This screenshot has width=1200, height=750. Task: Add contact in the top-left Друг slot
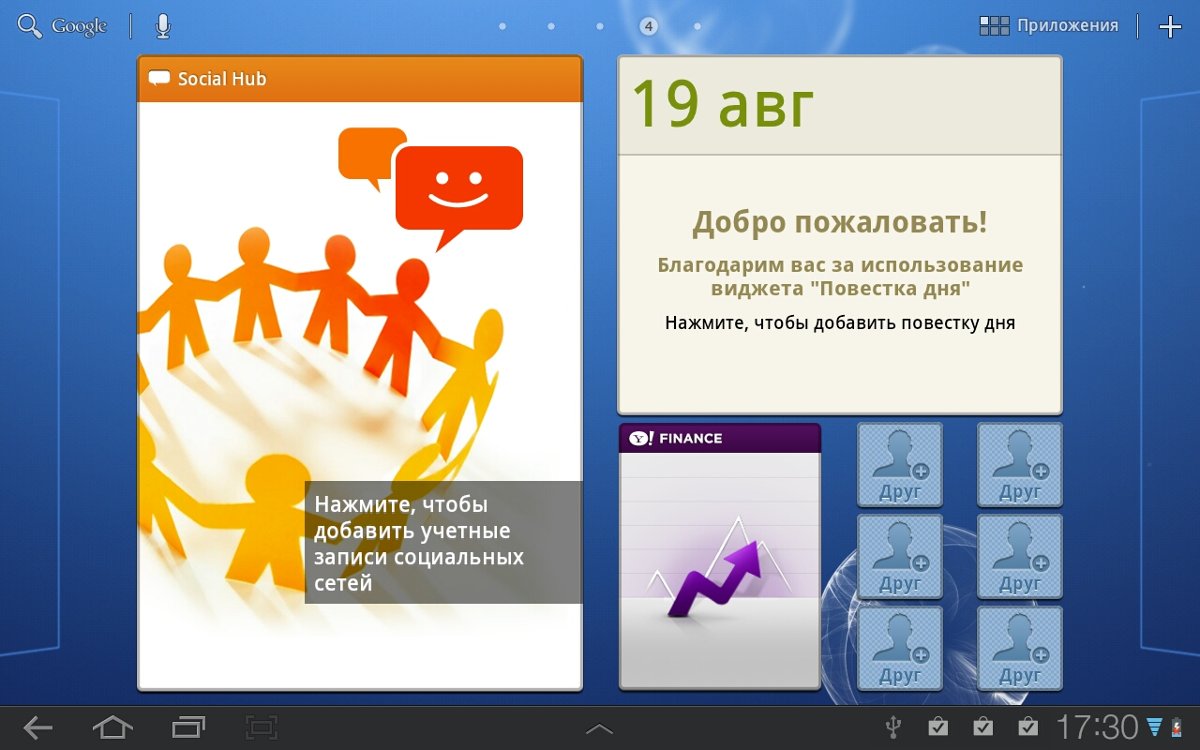899,464
